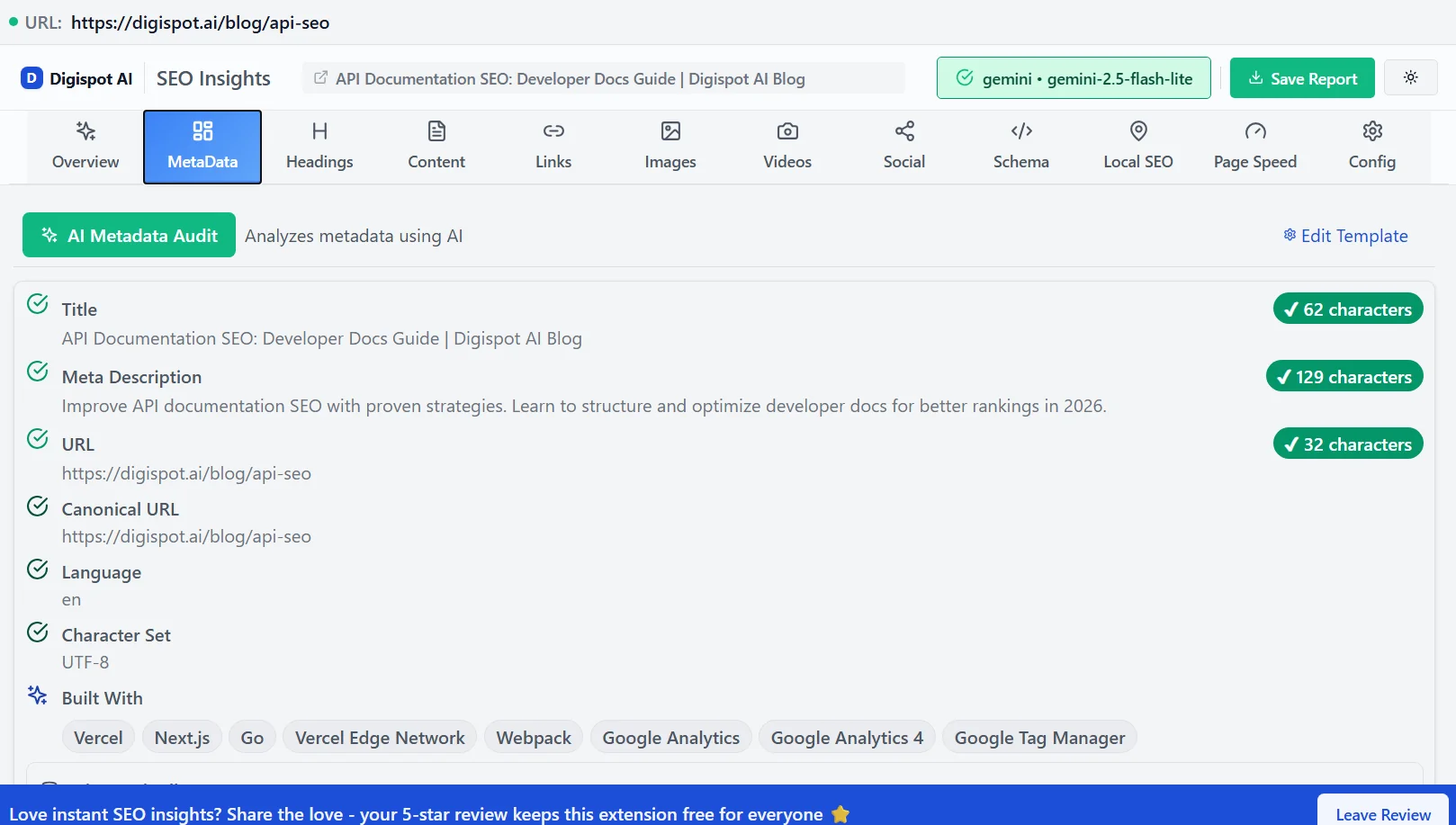
Task: Click Save Report
Action: pyautogui.click(x=1301, y=77)
